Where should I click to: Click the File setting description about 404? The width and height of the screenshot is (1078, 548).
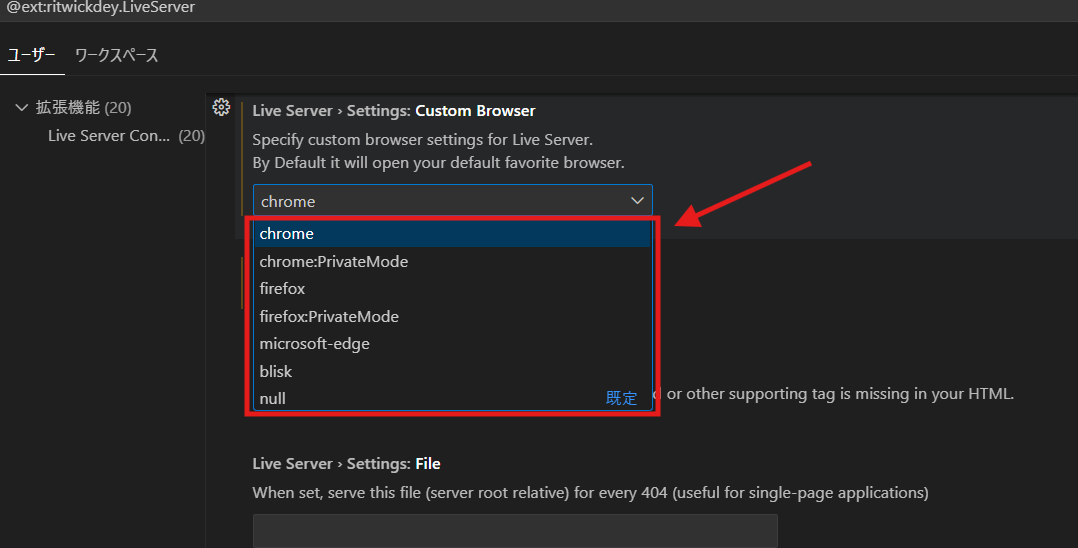590,492
